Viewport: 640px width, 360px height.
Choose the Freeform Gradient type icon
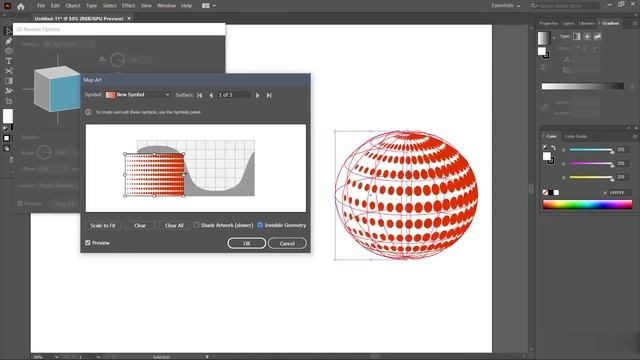tap(597, 36)
